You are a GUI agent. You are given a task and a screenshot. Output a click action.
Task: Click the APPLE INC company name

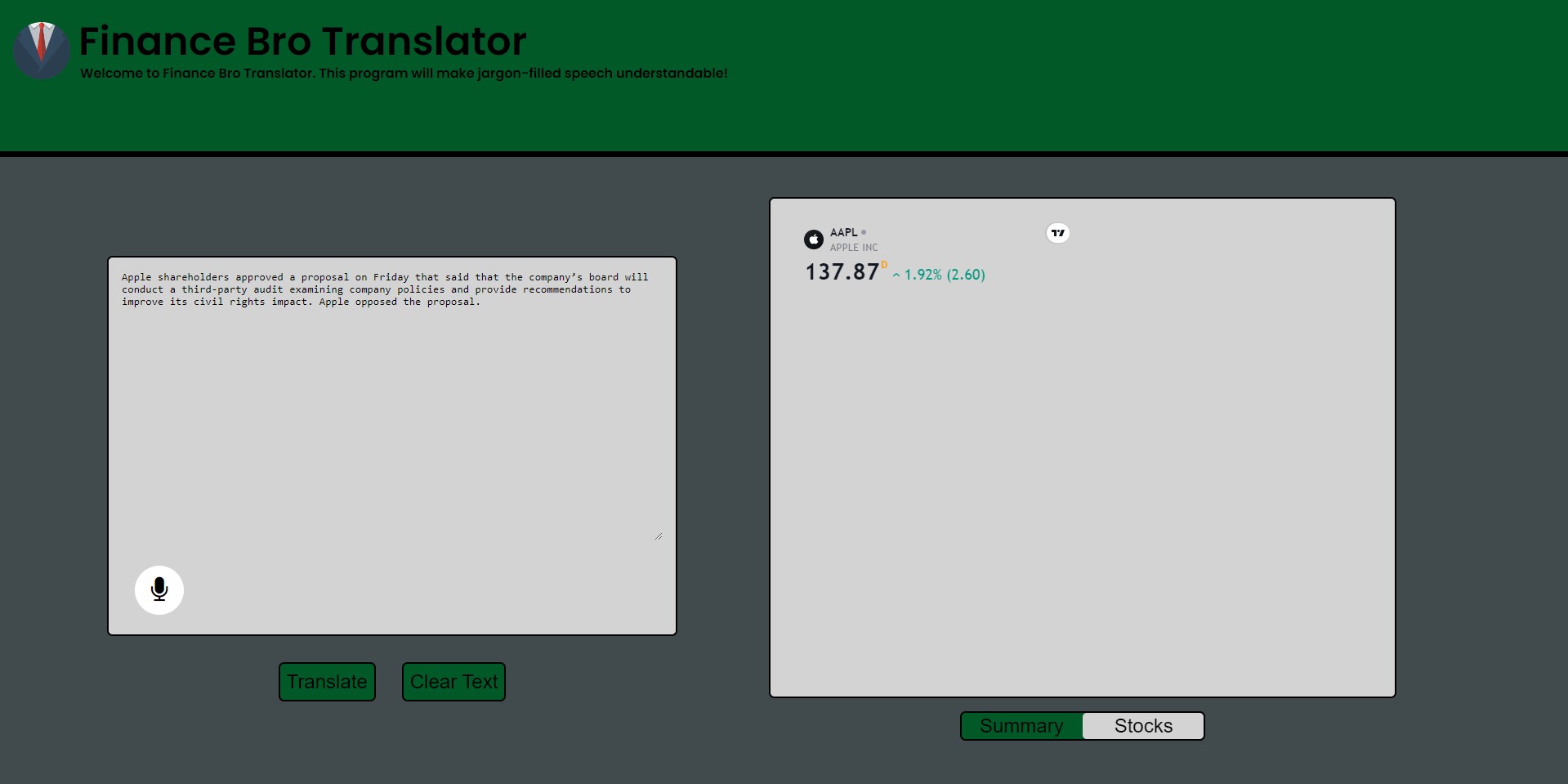854,248
